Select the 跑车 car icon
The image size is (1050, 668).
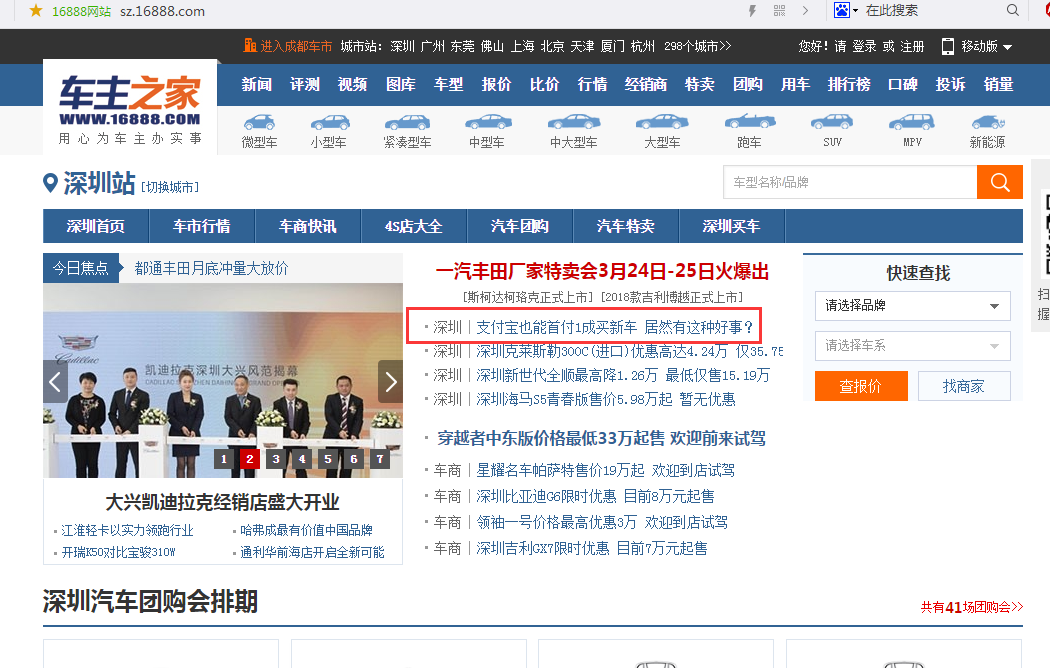point(750,122)
